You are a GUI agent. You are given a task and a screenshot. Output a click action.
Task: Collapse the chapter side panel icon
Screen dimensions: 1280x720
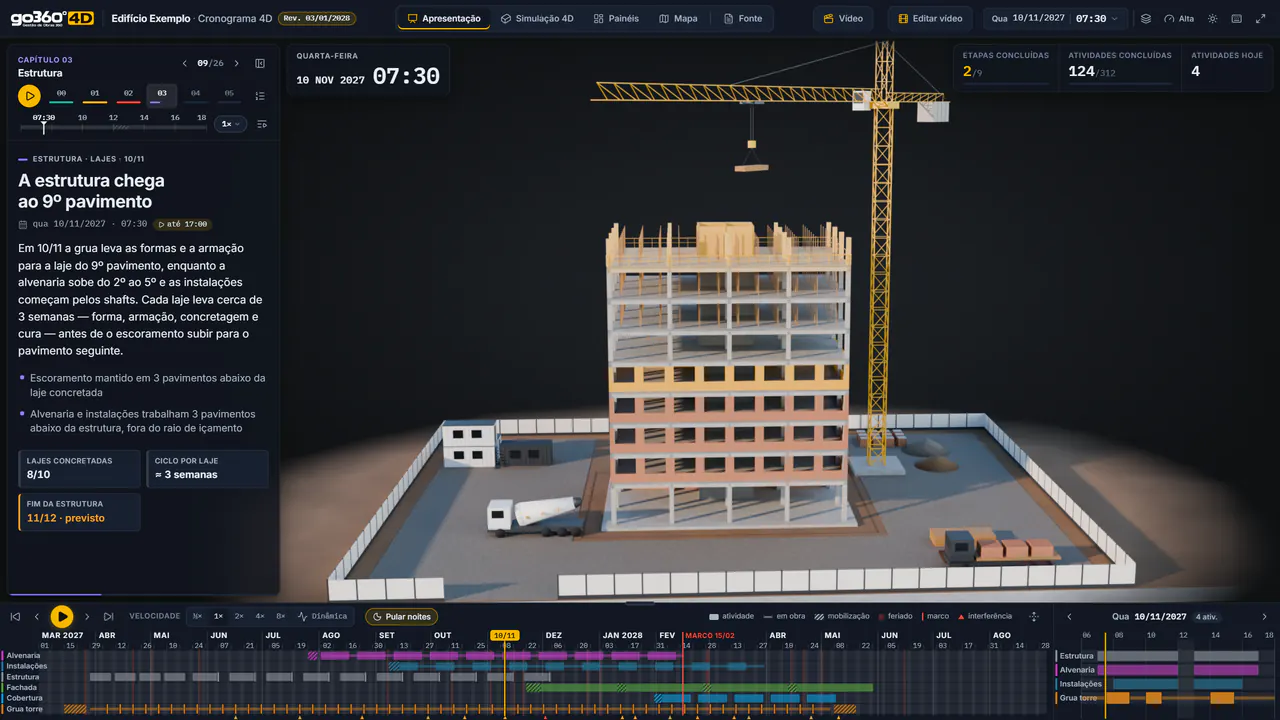(x=260, y=63)
